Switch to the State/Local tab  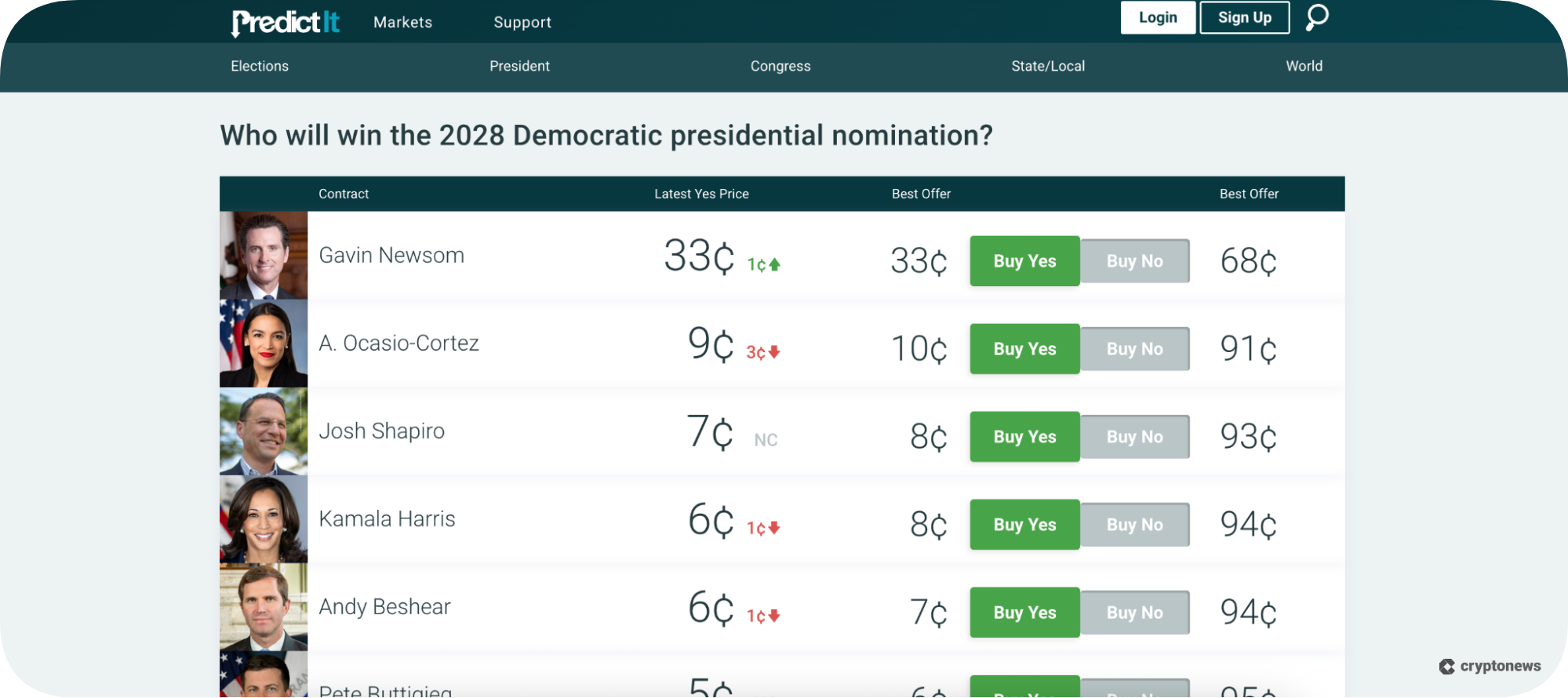click(x=1048, y=66)
